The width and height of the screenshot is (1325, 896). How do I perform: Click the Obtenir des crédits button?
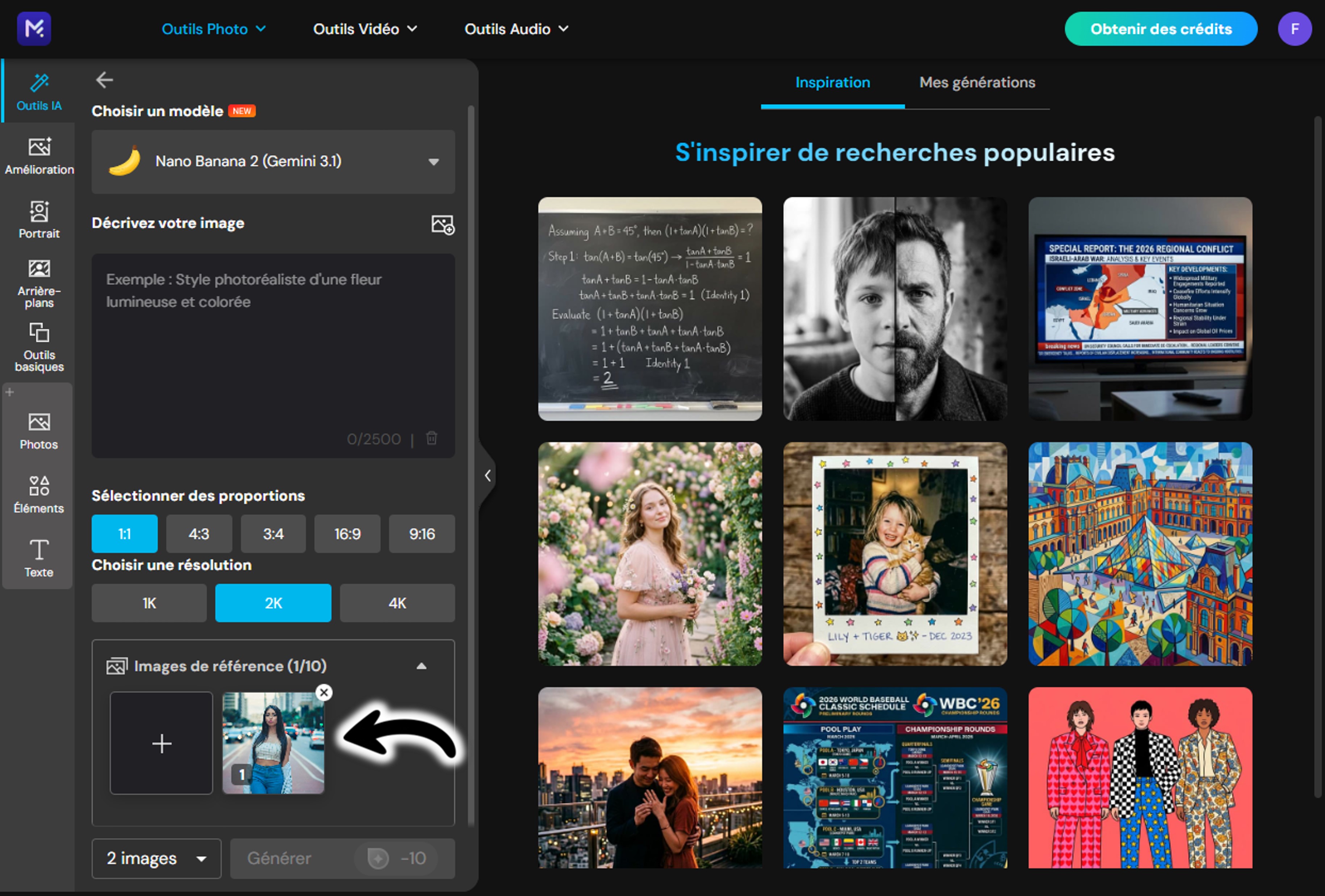click(x=1160, y=29)
